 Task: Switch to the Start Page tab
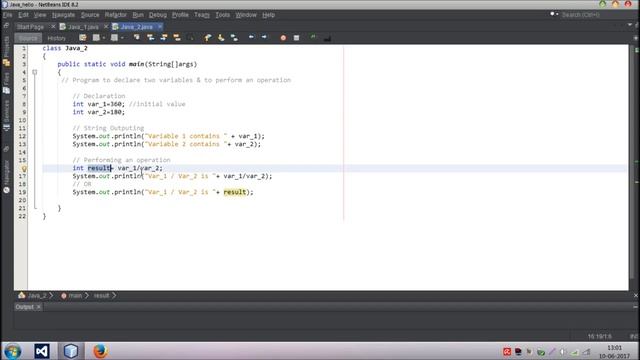[x=31, y=27]
